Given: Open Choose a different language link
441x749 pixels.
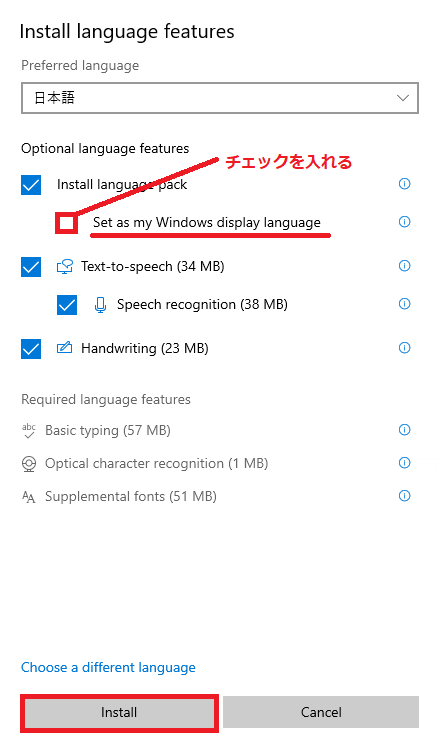Looking at the screenshot, I should (108, 667).
